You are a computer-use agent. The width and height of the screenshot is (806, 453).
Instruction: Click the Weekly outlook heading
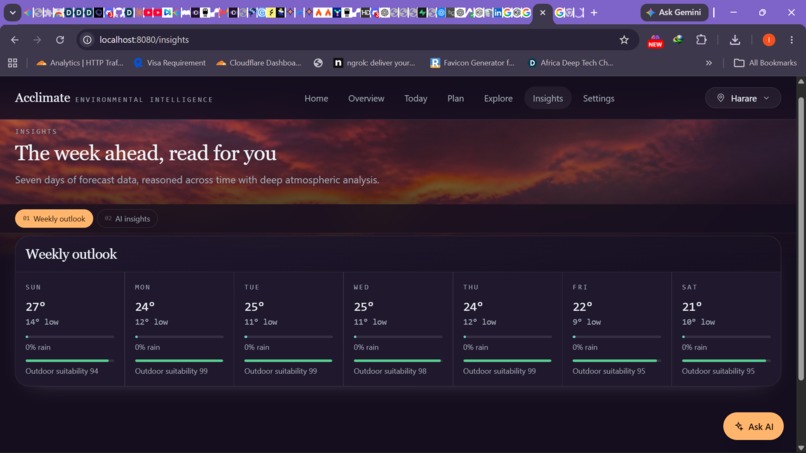coord(71,254)
